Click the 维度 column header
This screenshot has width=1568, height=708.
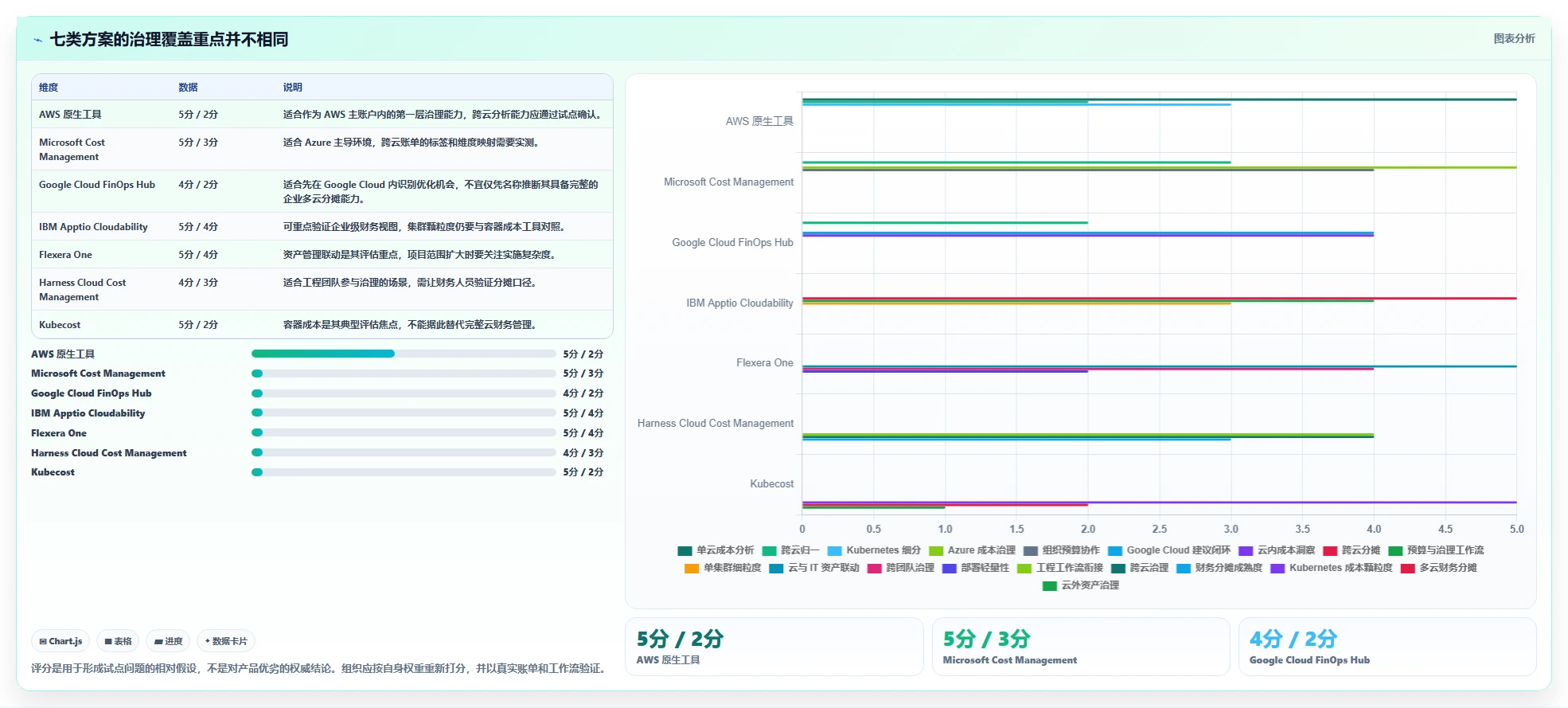point(49,88)
